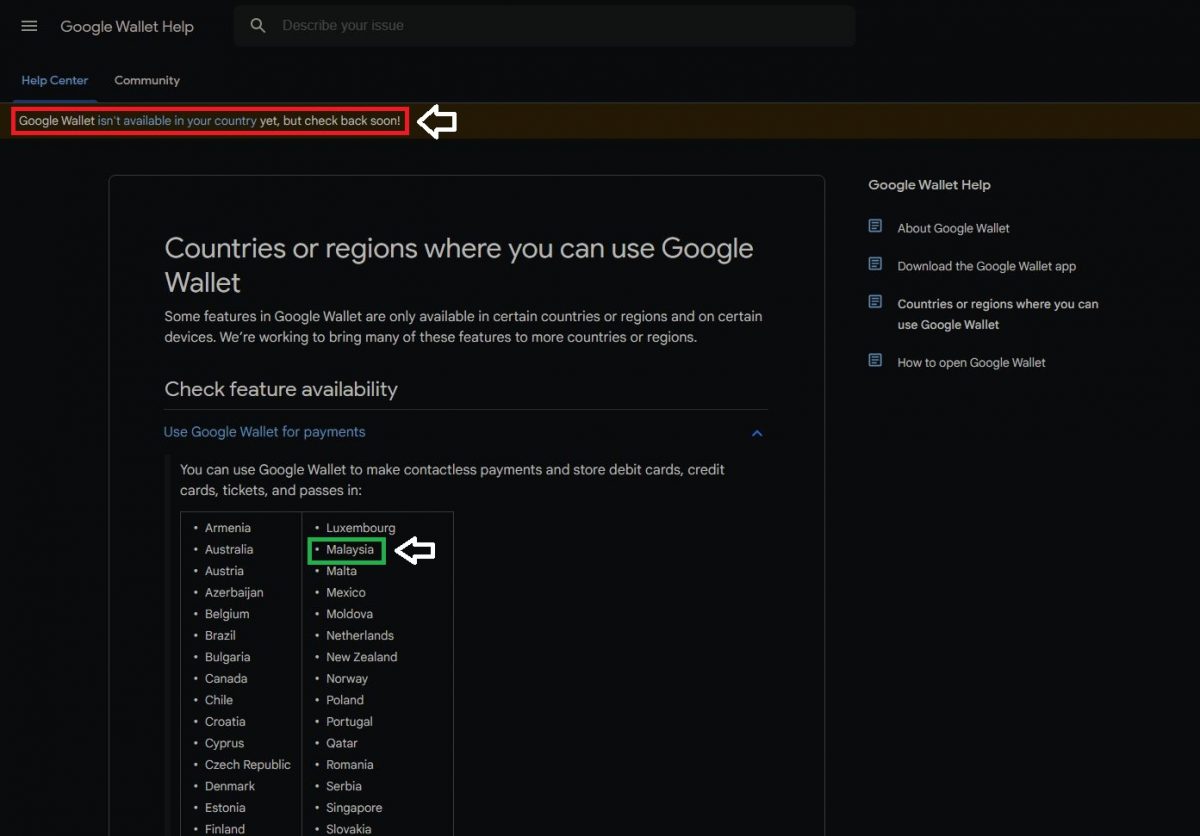The image size is (1200, 836).
Task: Focus the Describe your issue search field
Action: click(545, 26)
